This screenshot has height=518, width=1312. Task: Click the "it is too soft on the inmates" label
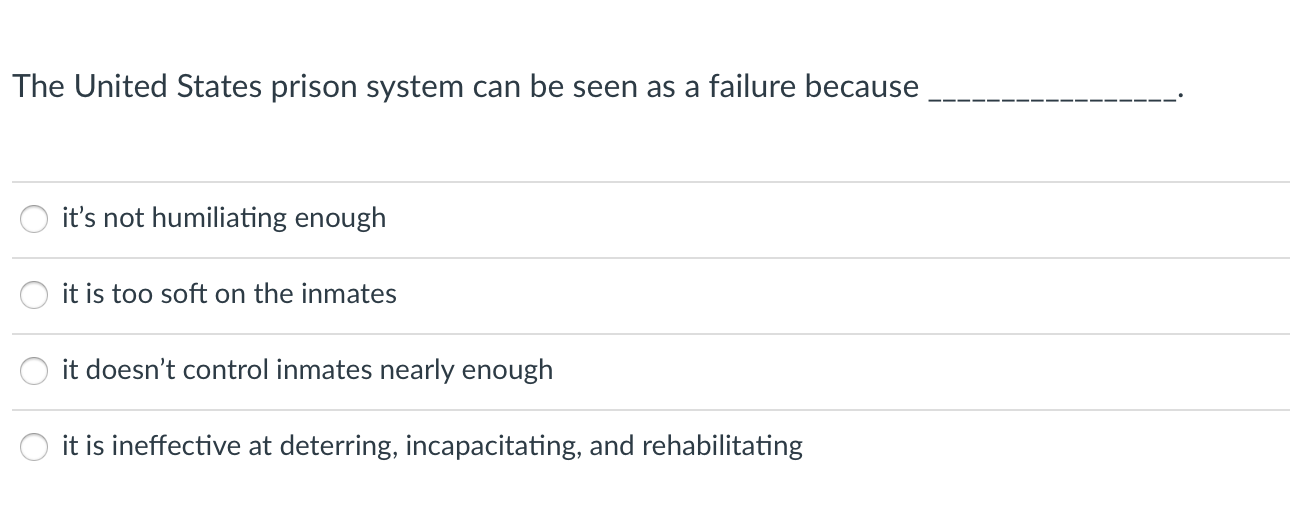click(x=229, y=294)
